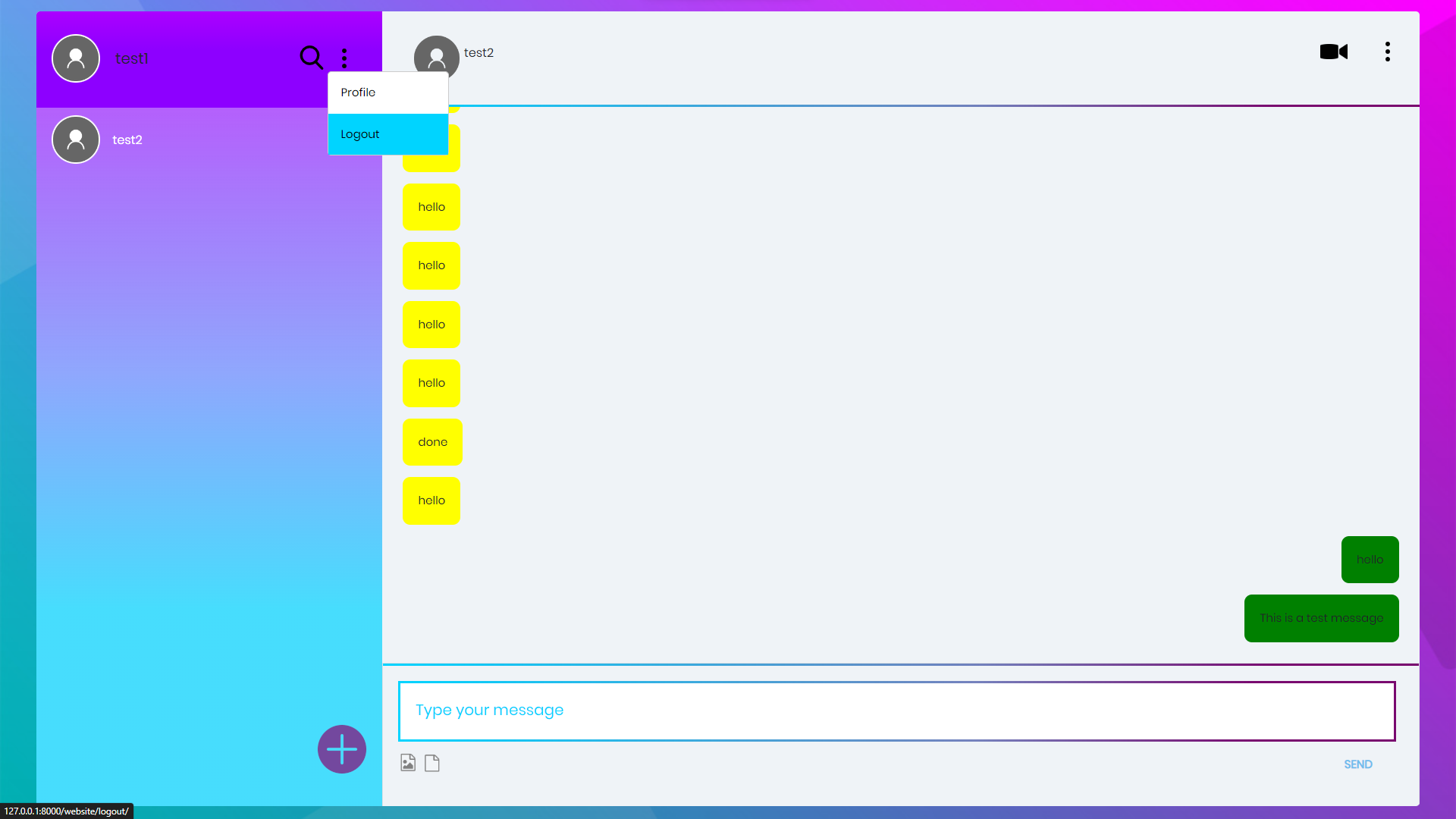Open the search in the contacts sidebar
The image size is (1456, 819).
[311, 58]
